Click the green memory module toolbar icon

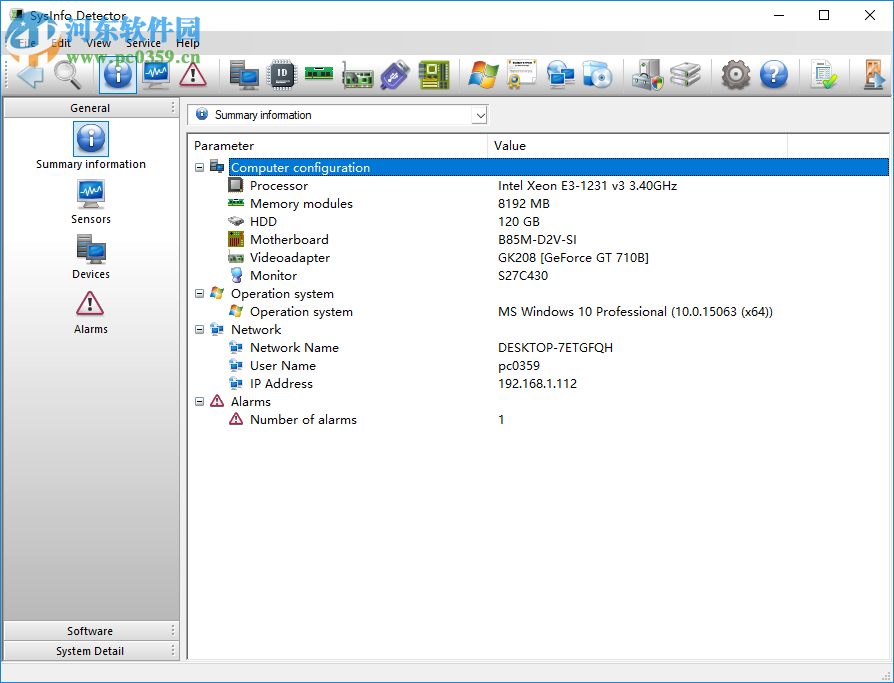pyautogui.click(x=319, y=74)
